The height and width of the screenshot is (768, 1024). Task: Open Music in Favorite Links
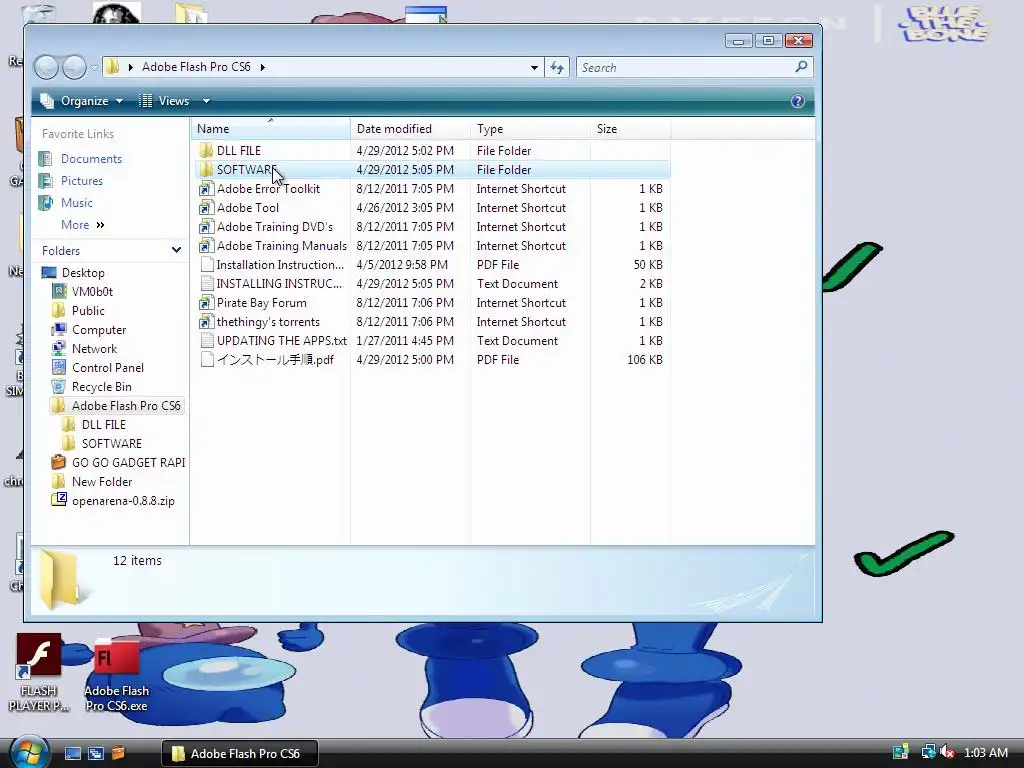pos(76,203)
